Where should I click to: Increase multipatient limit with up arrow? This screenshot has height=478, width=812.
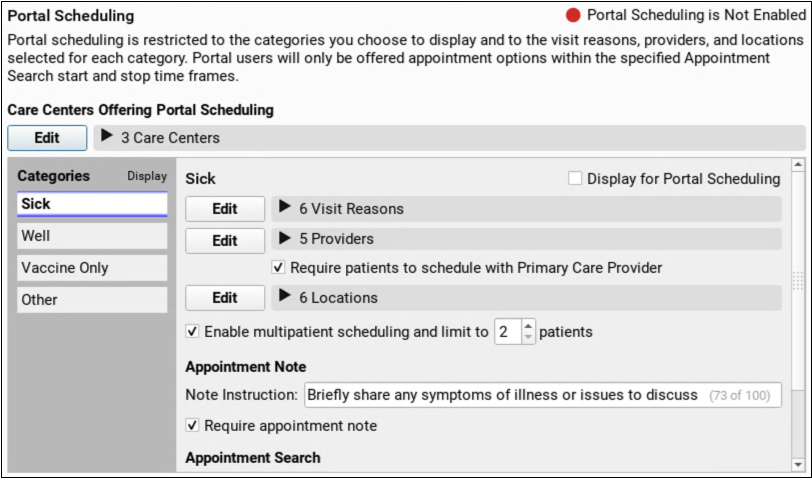point(529,325)
